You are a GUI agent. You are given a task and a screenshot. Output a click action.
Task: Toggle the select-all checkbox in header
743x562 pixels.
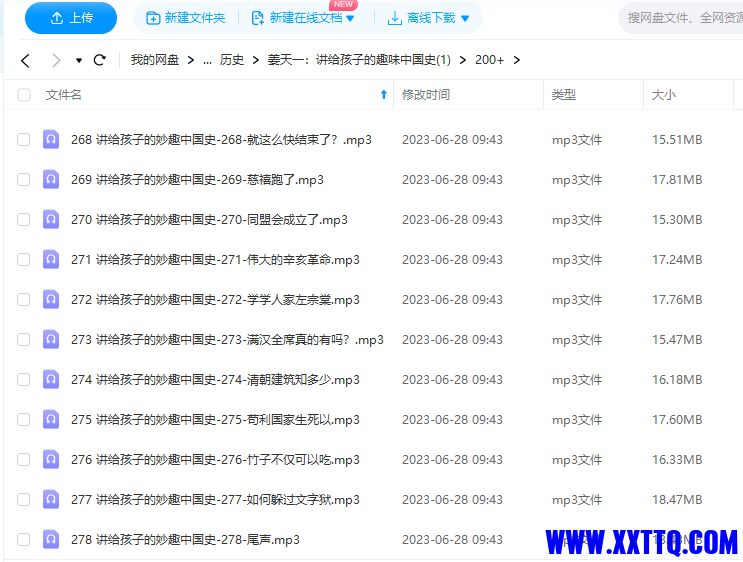(x=24, y=95)
